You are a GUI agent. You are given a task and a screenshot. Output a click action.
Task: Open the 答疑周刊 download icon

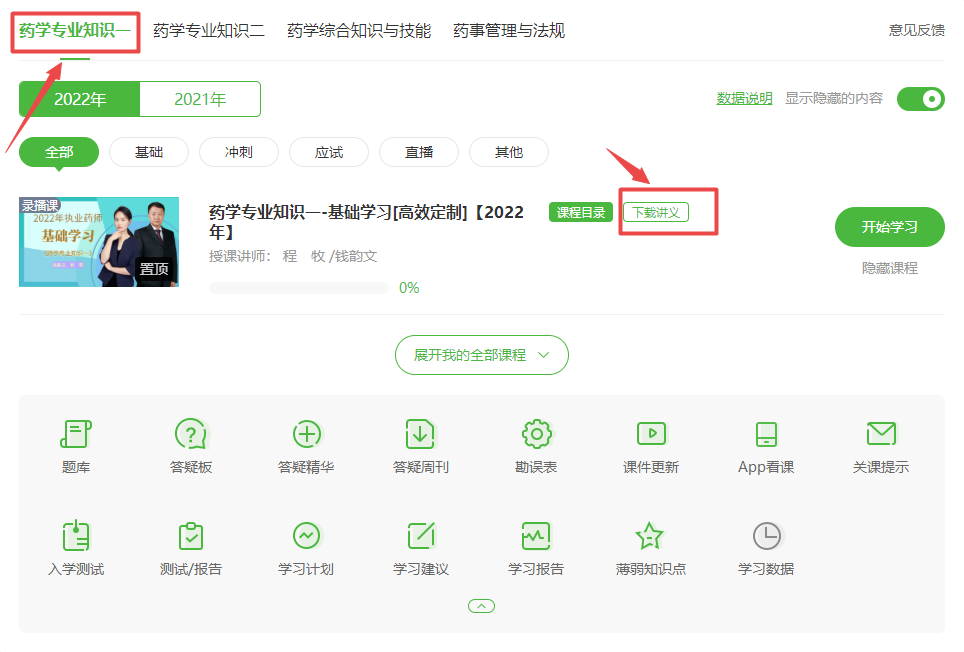tap(420, 434)
